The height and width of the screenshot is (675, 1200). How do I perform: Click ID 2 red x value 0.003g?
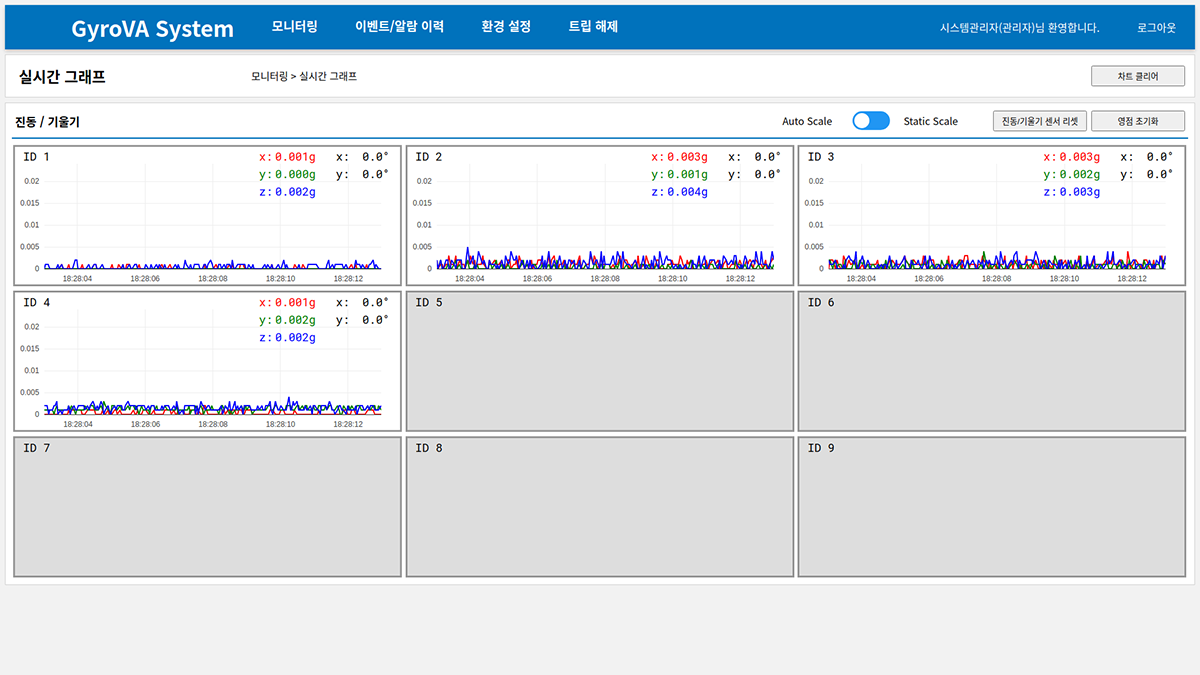pyautogui.click(x=679, y=157)
